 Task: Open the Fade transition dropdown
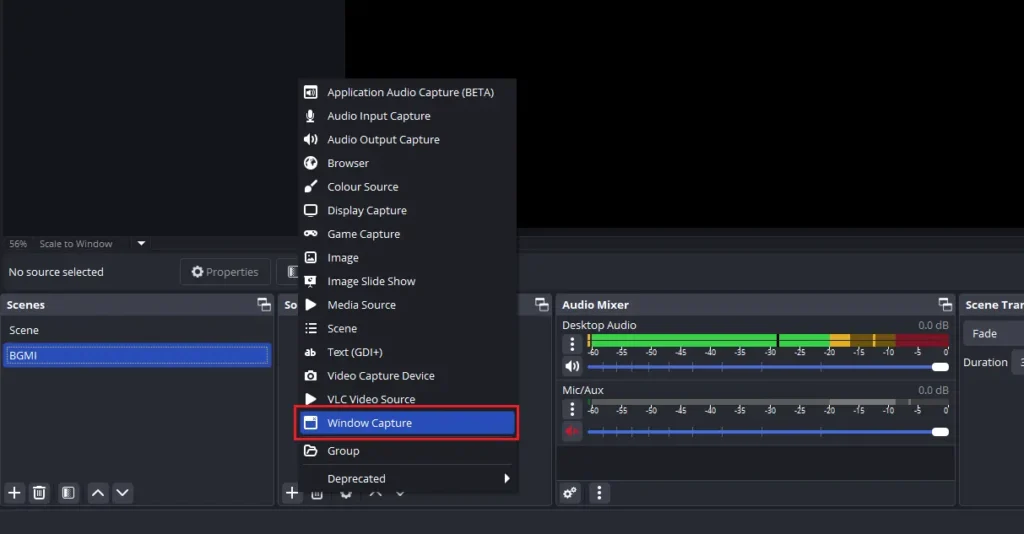(993, 334)
